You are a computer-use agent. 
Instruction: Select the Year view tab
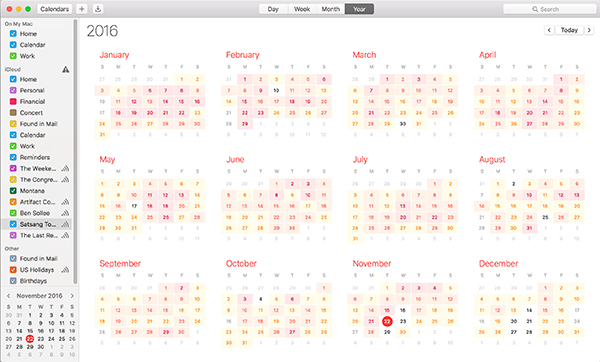click(359, 9)
